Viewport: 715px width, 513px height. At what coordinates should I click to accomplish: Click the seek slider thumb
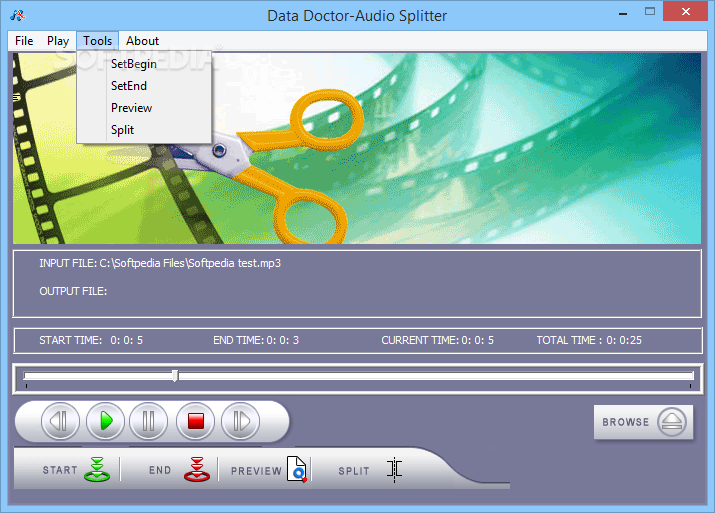pyautogui.click(x=175, y=376)
